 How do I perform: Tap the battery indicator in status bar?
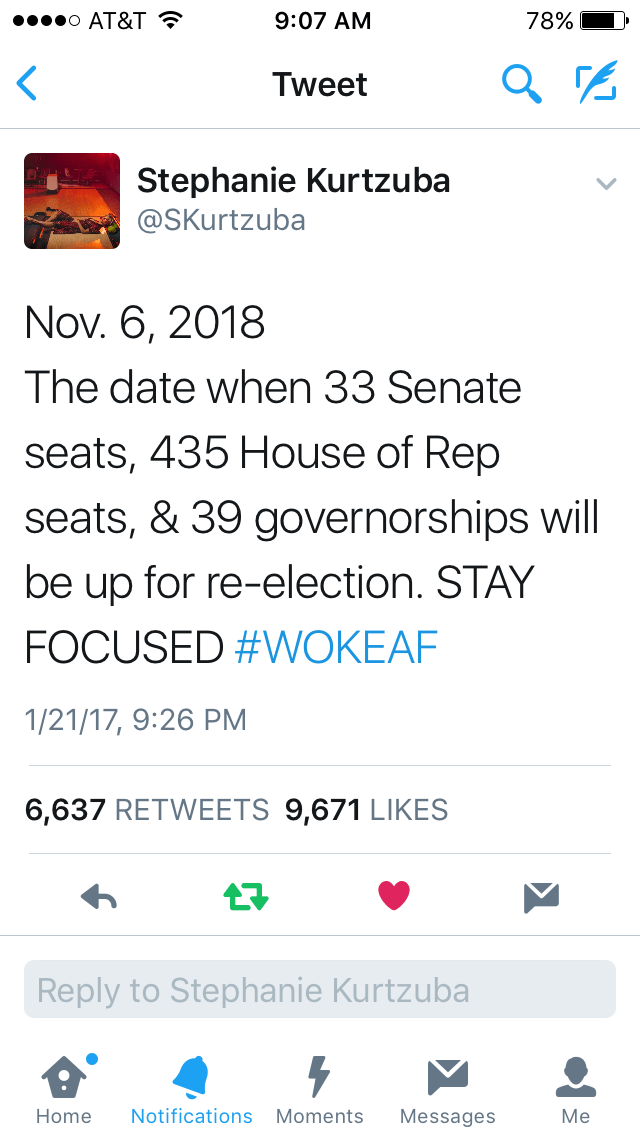(x=602, y=20)
